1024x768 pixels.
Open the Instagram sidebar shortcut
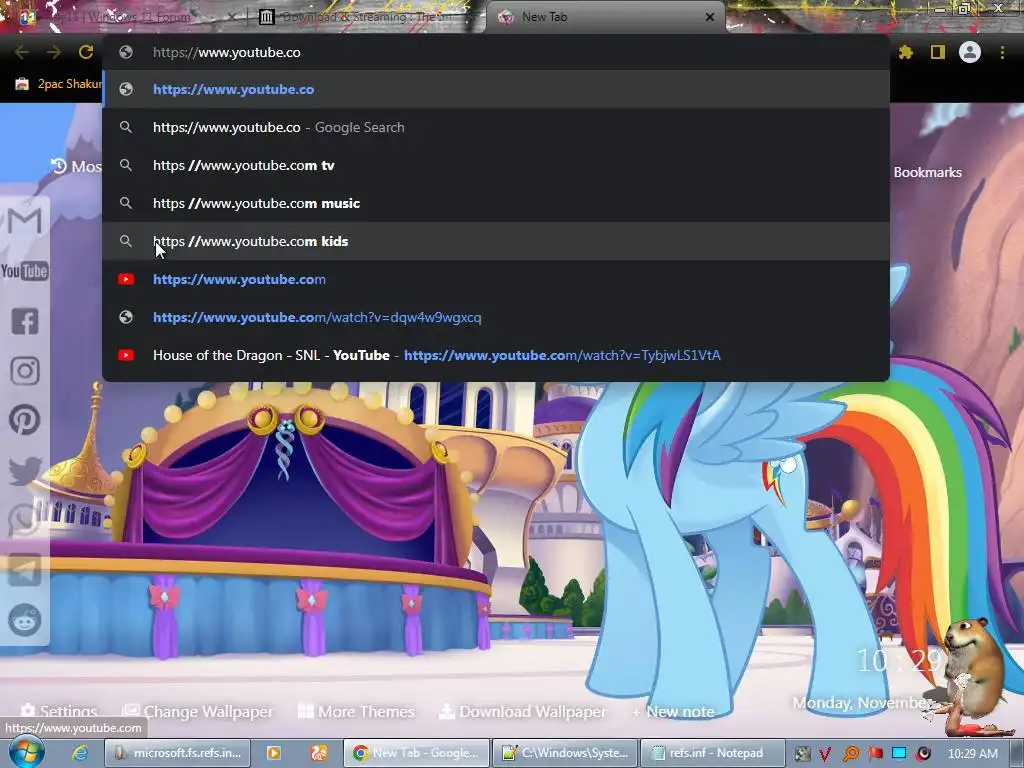(25, 371)
